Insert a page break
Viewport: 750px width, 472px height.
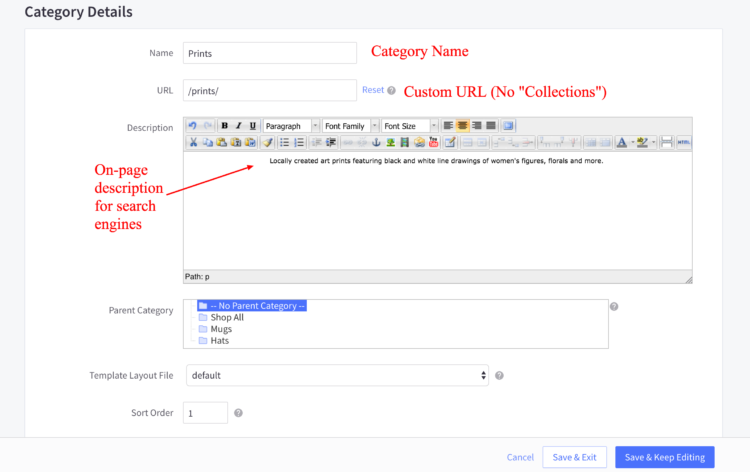tap(666, 142)
